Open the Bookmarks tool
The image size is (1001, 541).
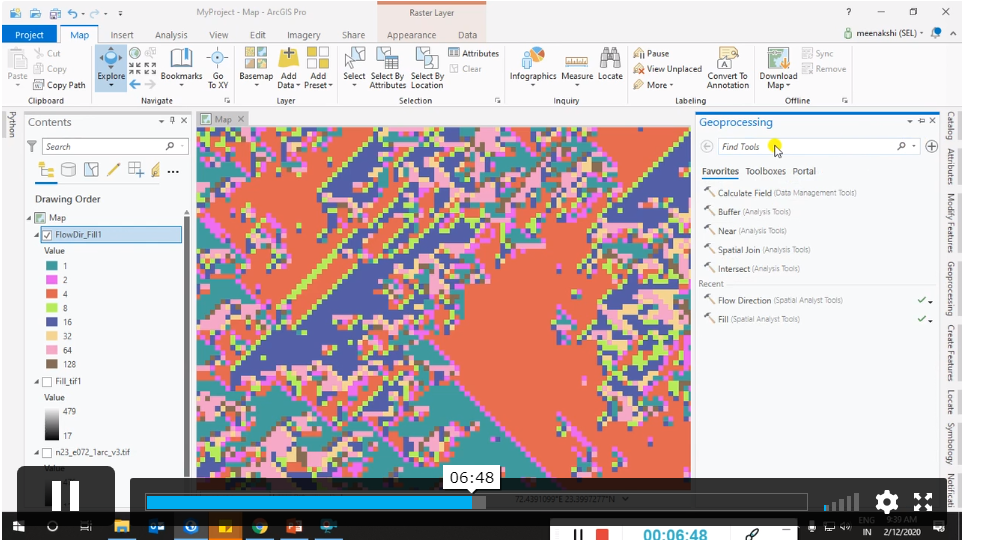point(181,65)
